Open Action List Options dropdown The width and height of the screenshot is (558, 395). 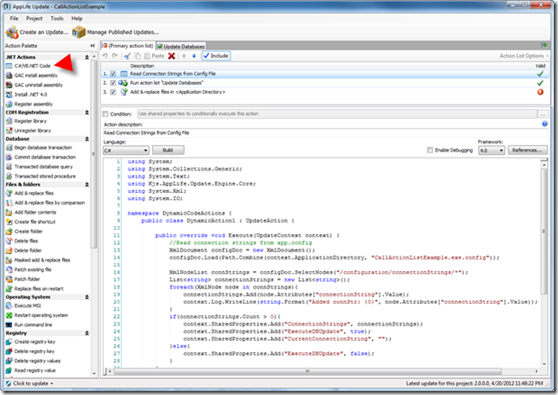click(524, 56)
